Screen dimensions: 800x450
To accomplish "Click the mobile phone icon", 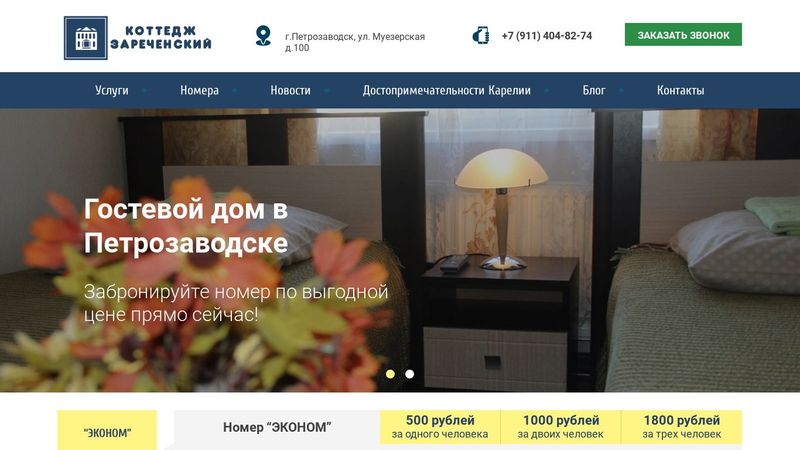I will tap(481, 36).
